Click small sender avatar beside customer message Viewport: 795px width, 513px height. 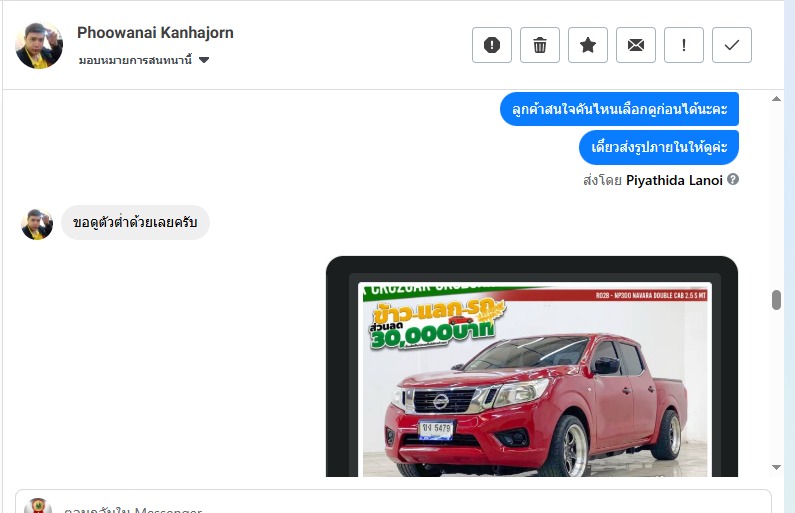click(x=37, y=224)
